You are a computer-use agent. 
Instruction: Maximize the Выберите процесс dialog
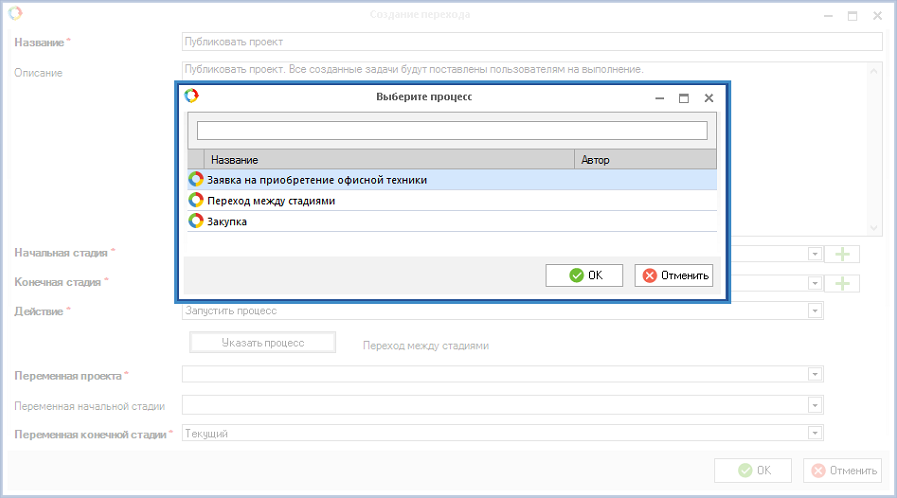click(x=684, y=98)
